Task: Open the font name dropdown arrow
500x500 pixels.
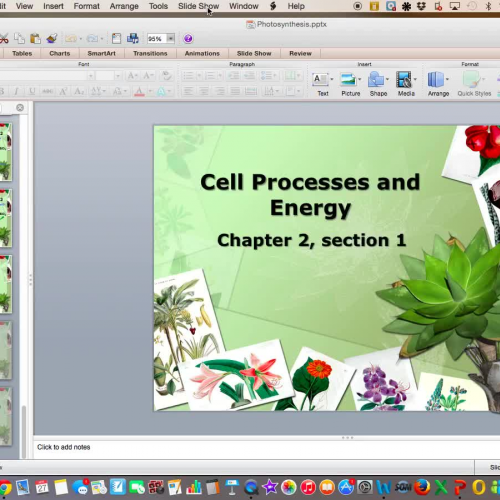Action: point(90,76)
